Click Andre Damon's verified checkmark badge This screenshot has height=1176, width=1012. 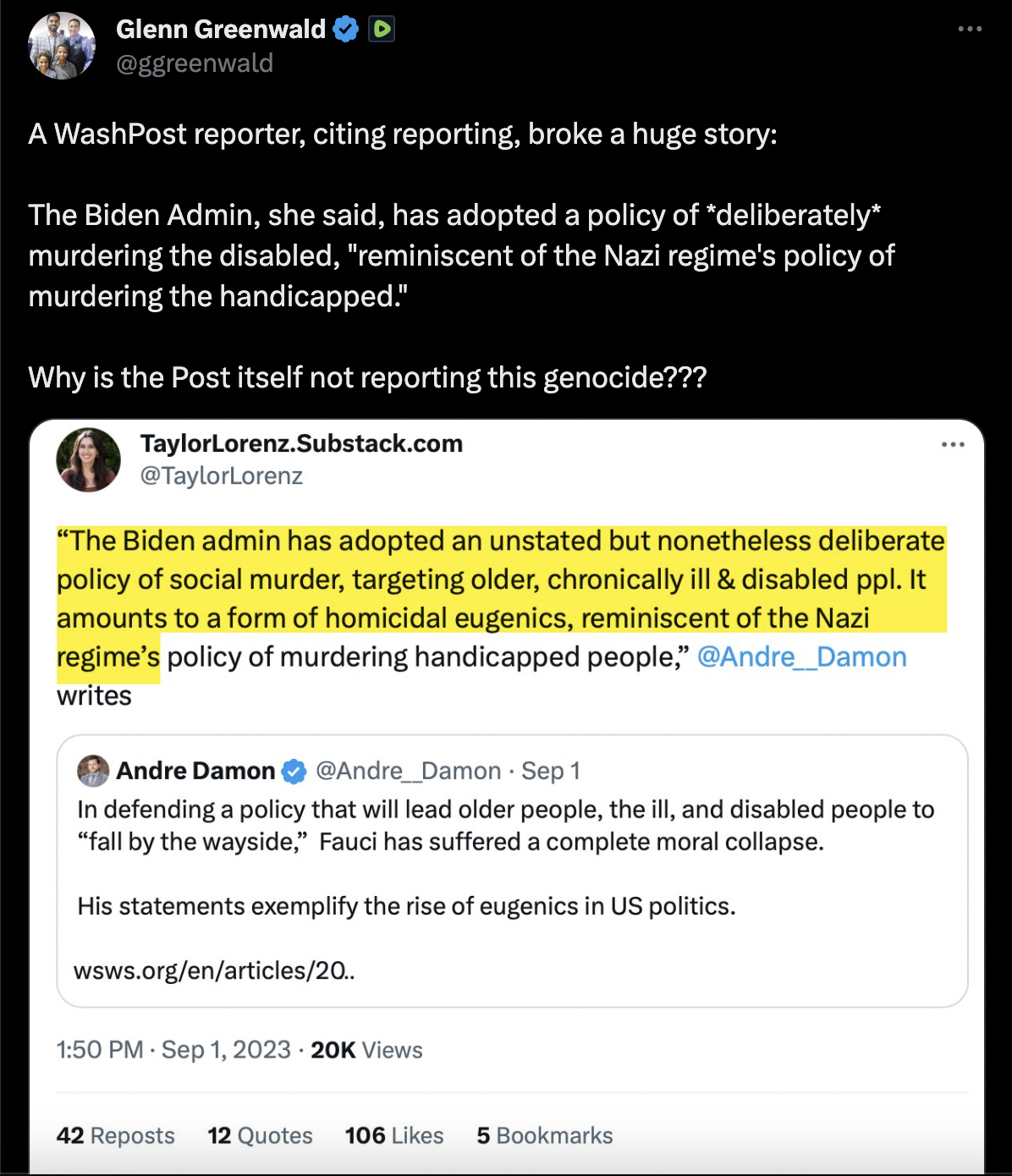click(x=294, y=771)
